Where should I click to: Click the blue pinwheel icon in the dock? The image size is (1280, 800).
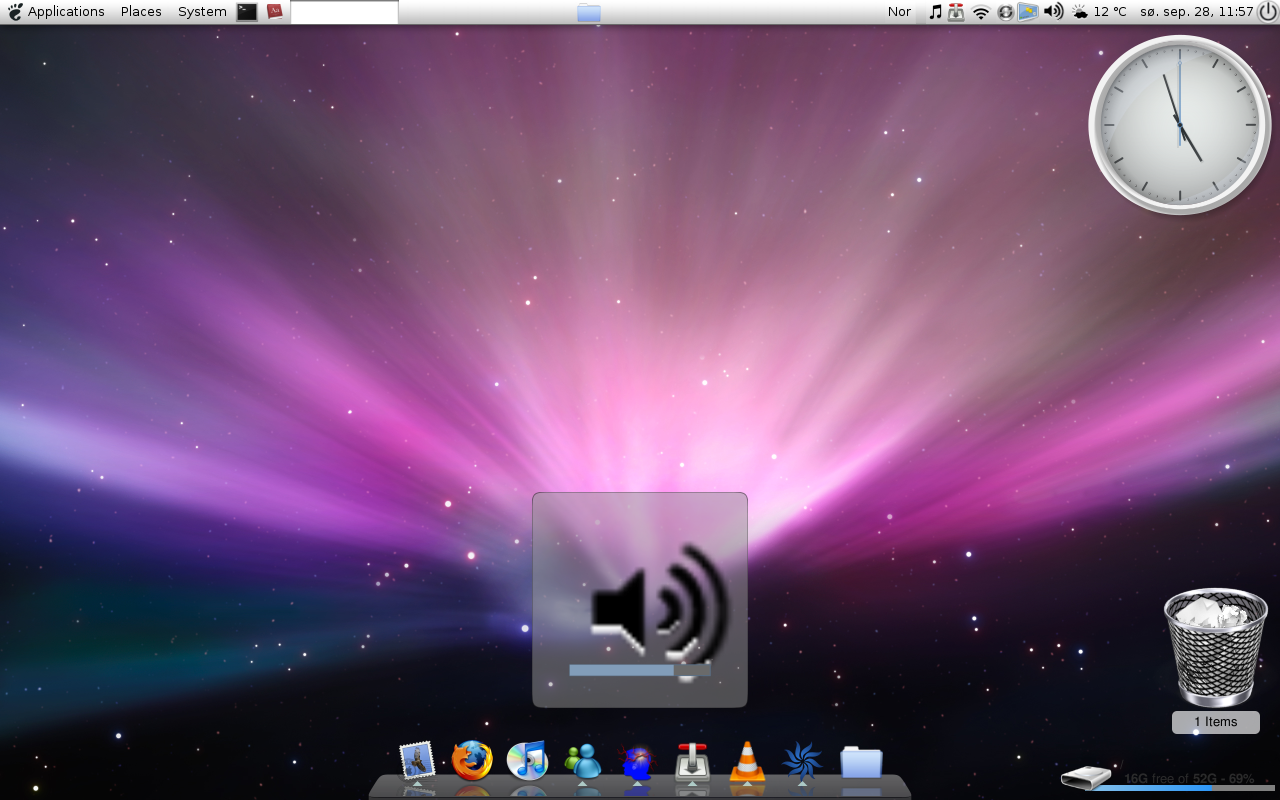click(802, 761)
